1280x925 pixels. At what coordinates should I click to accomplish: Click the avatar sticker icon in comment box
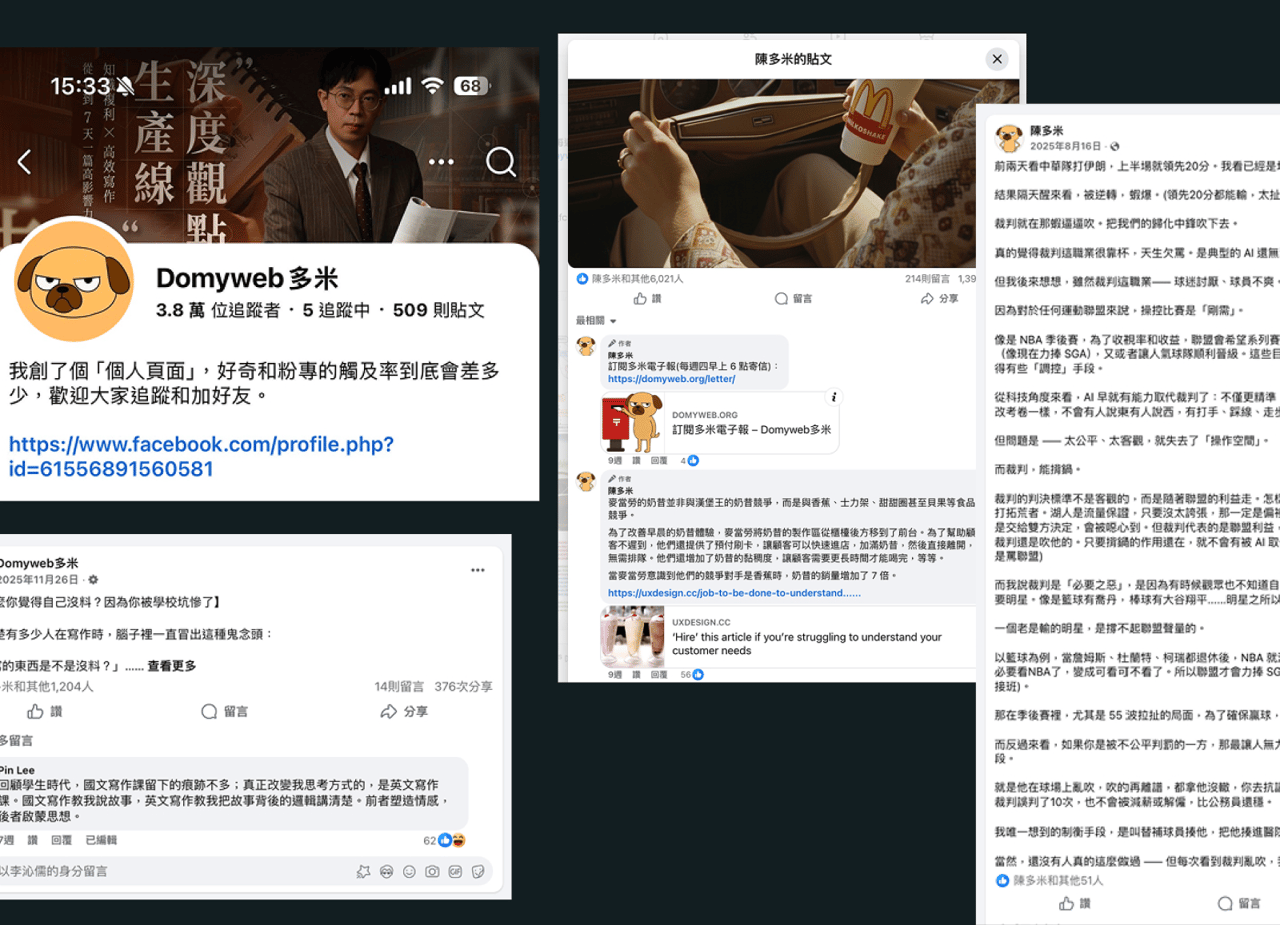point(363,872)
